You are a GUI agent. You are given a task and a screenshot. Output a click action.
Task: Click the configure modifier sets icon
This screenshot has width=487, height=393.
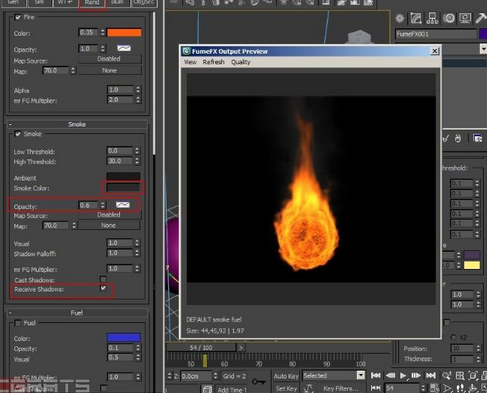(478, 138)
